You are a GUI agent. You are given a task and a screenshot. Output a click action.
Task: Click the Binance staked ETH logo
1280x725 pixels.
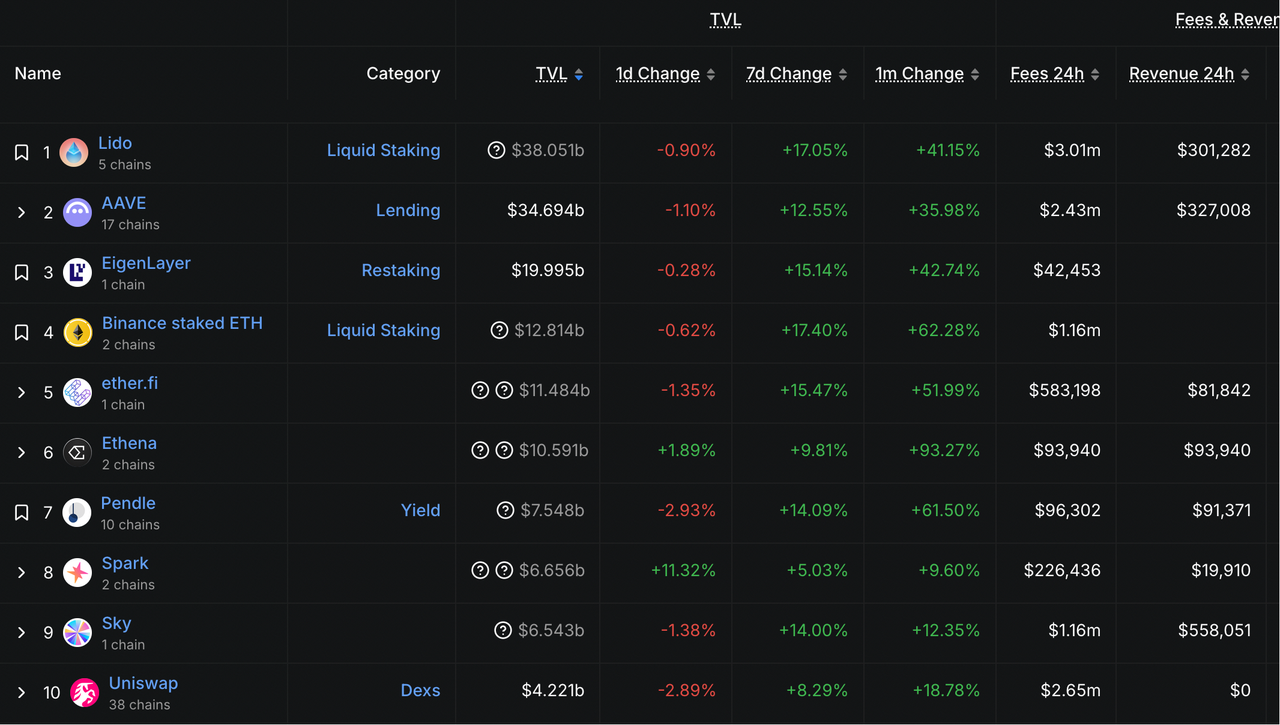[78, 332]
